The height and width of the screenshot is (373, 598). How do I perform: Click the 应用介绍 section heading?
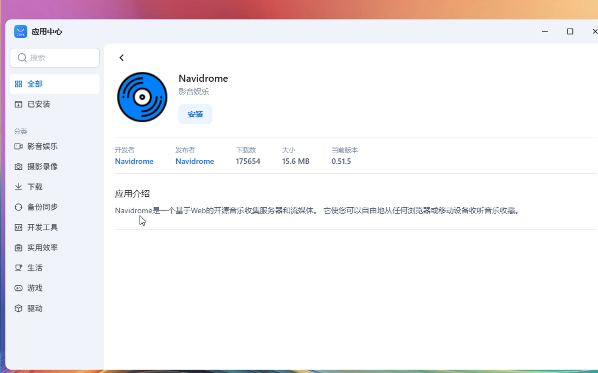[x=132, y=194]
